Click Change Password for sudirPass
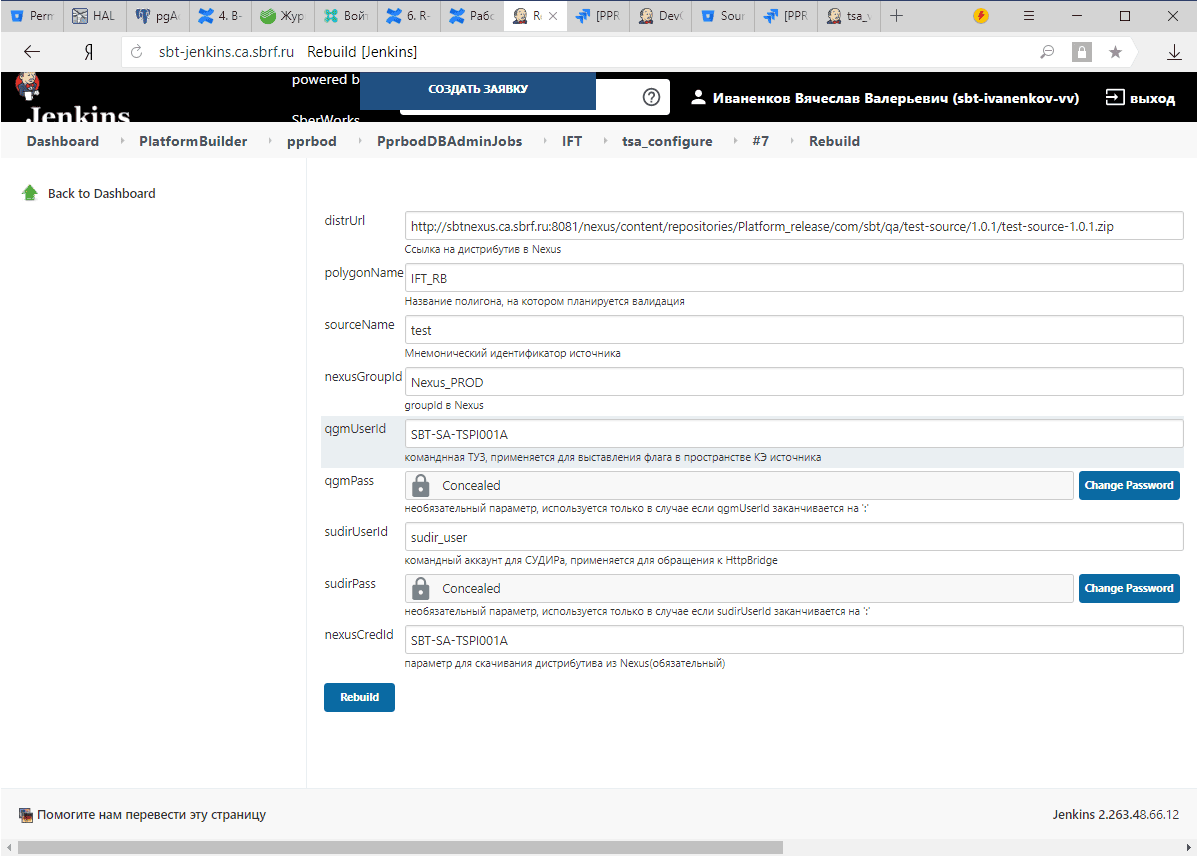 [1128, 588]
